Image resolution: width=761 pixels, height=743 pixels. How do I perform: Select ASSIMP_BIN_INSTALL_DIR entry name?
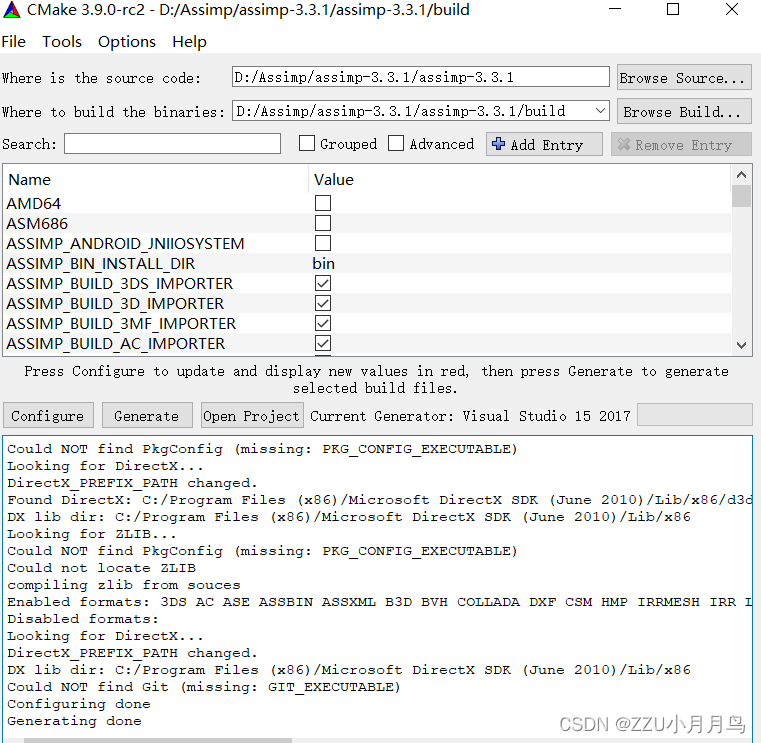(100, 264)
